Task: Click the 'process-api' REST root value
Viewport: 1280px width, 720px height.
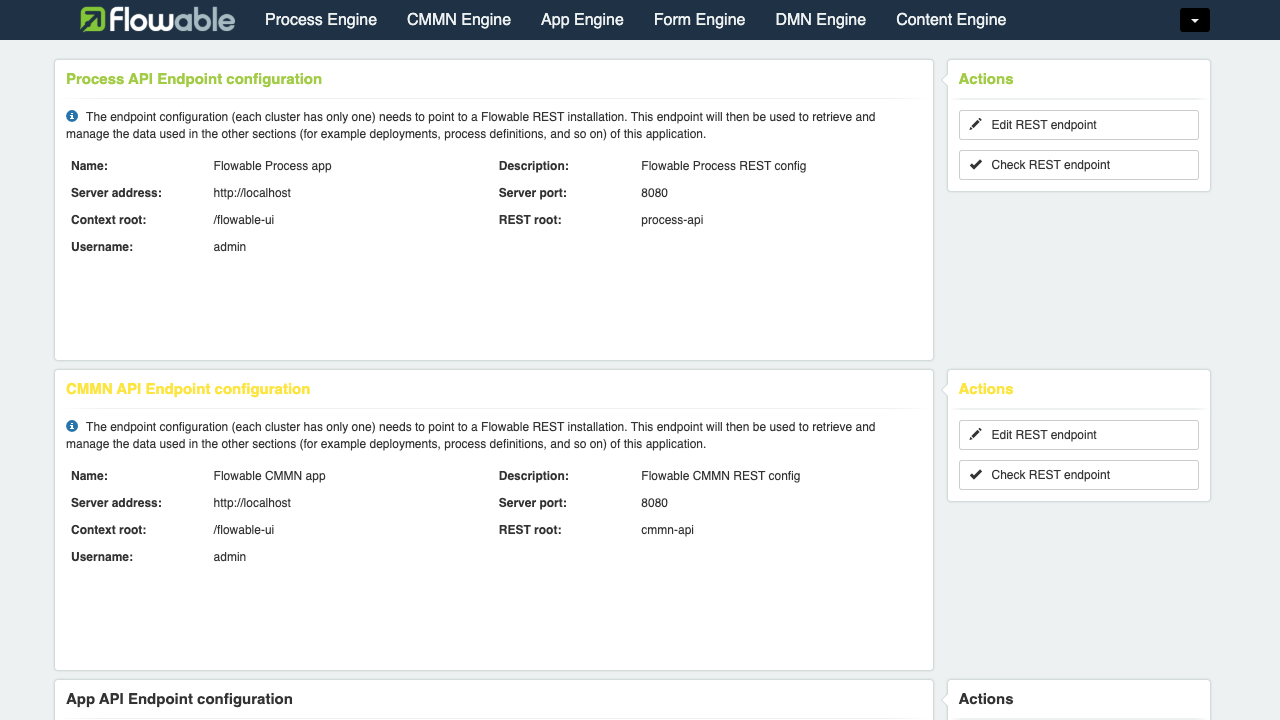Action: 672,220
